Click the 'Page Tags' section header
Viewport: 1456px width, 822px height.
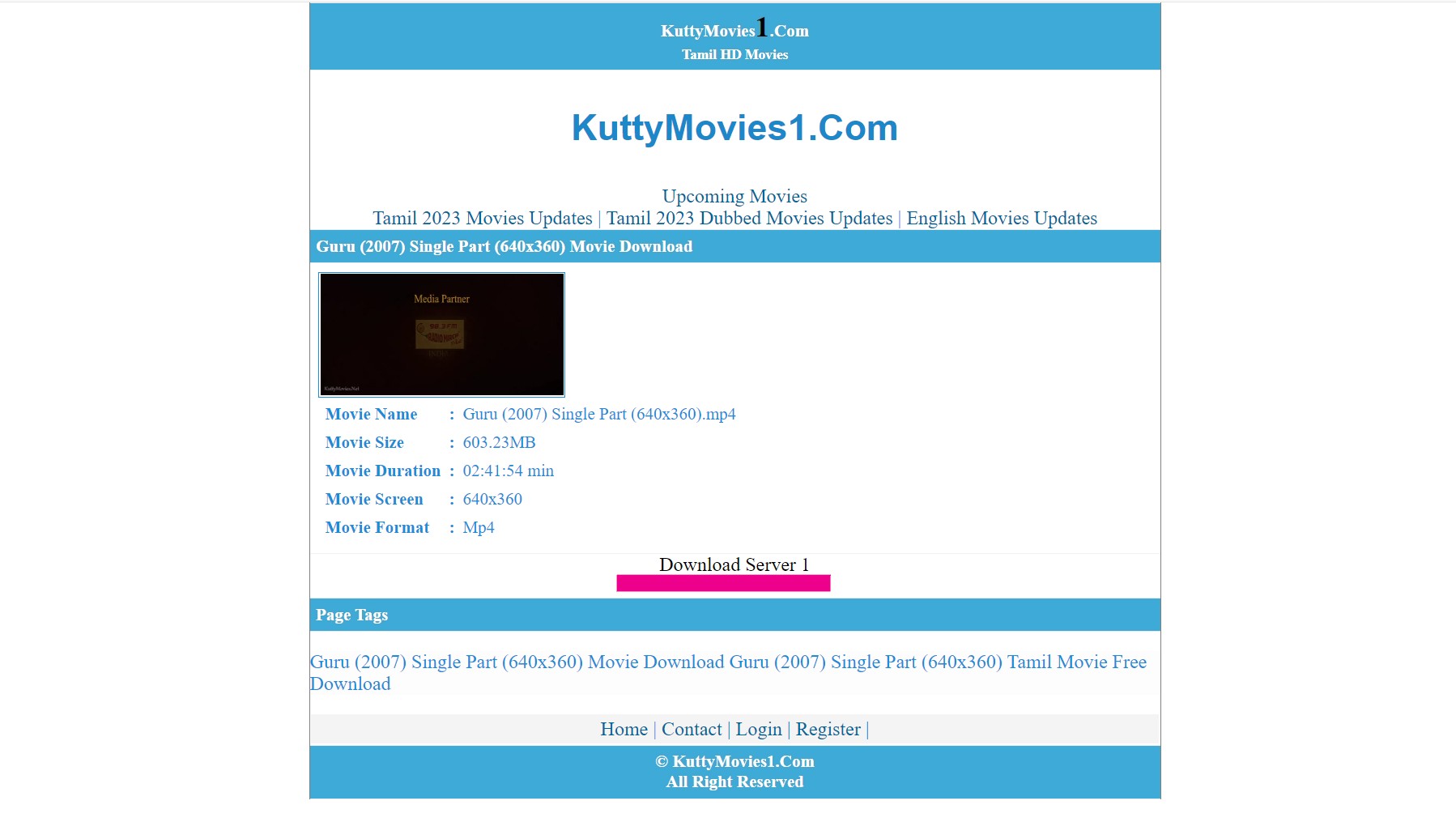(351, 615)
